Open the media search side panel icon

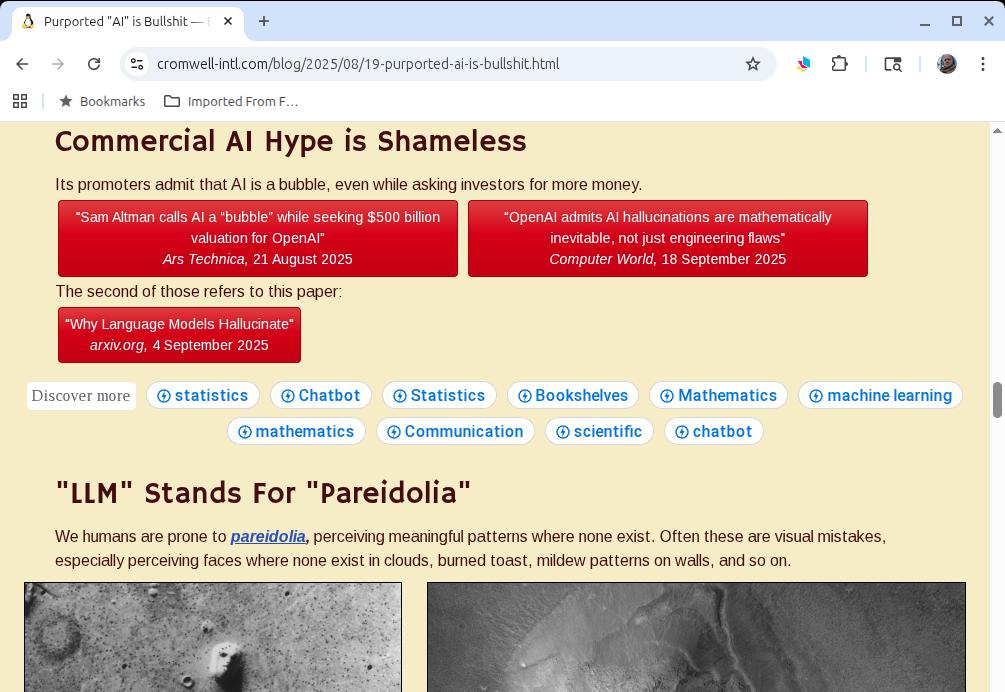(x=893, y=64)
